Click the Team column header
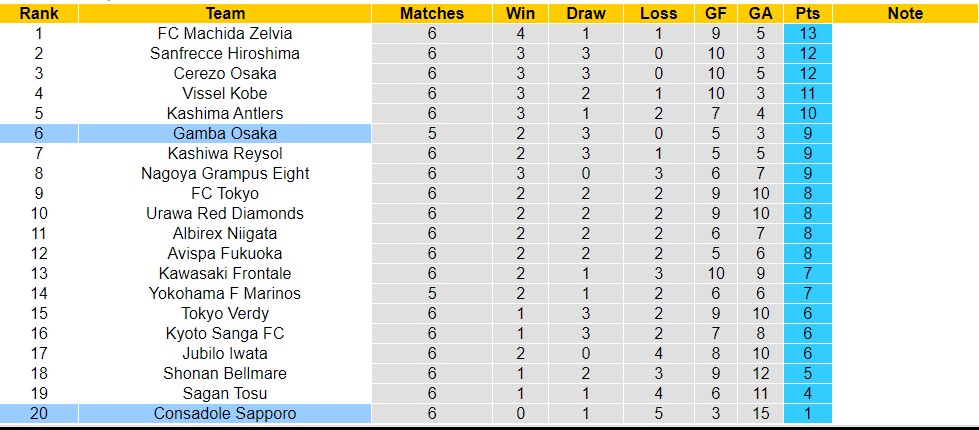Screen dimensions: 979x430 tap(225, 13)
